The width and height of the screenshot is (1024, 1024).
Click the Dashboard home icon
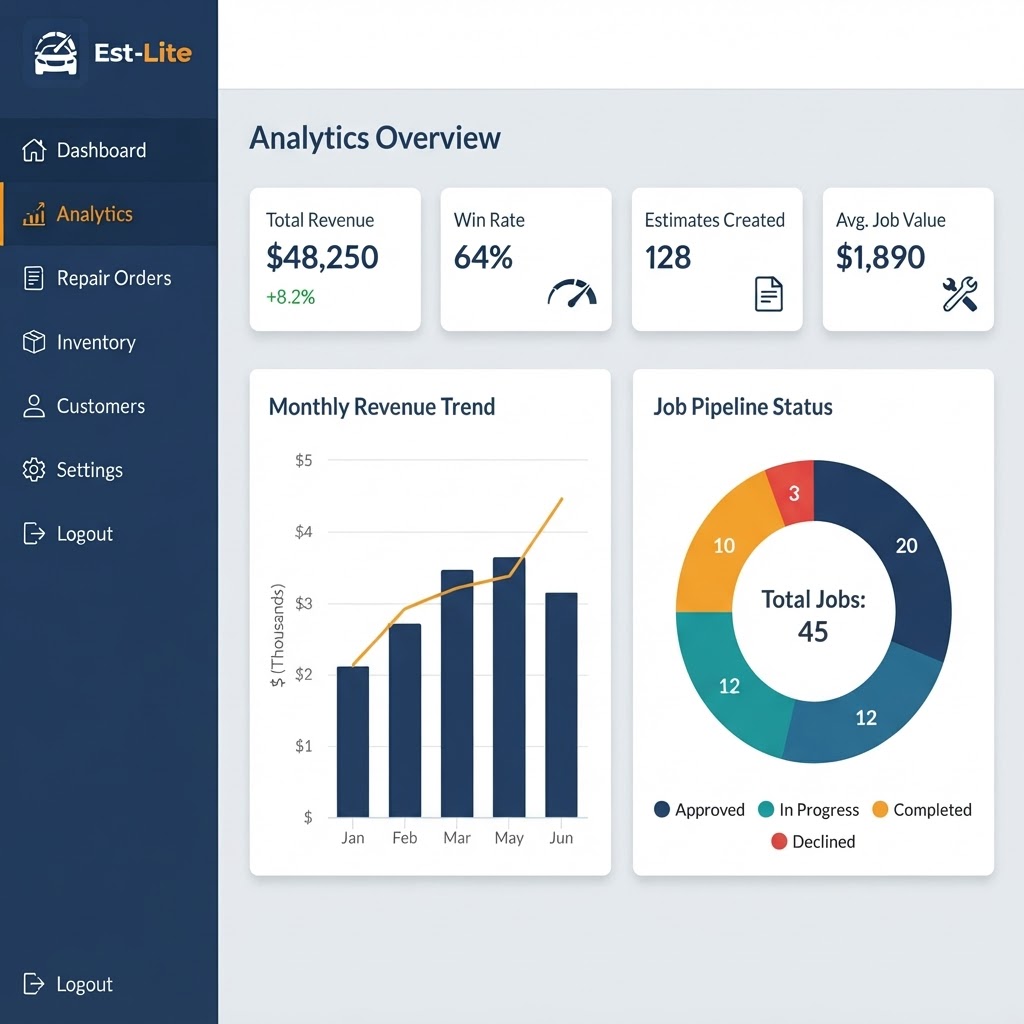point(34,150)
